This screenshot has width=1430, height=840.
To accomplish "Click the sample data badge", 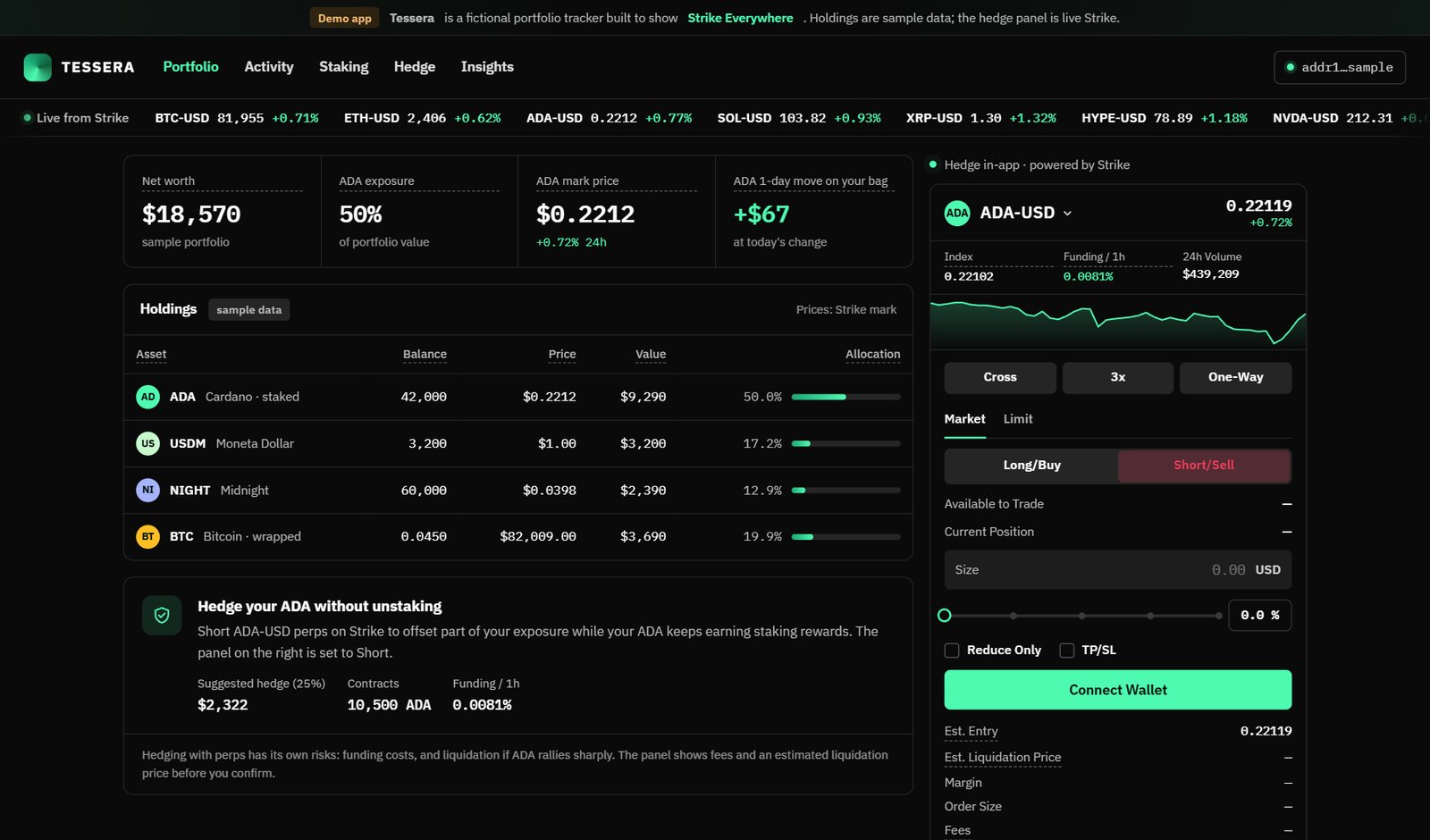I will (x=248, y=310).
